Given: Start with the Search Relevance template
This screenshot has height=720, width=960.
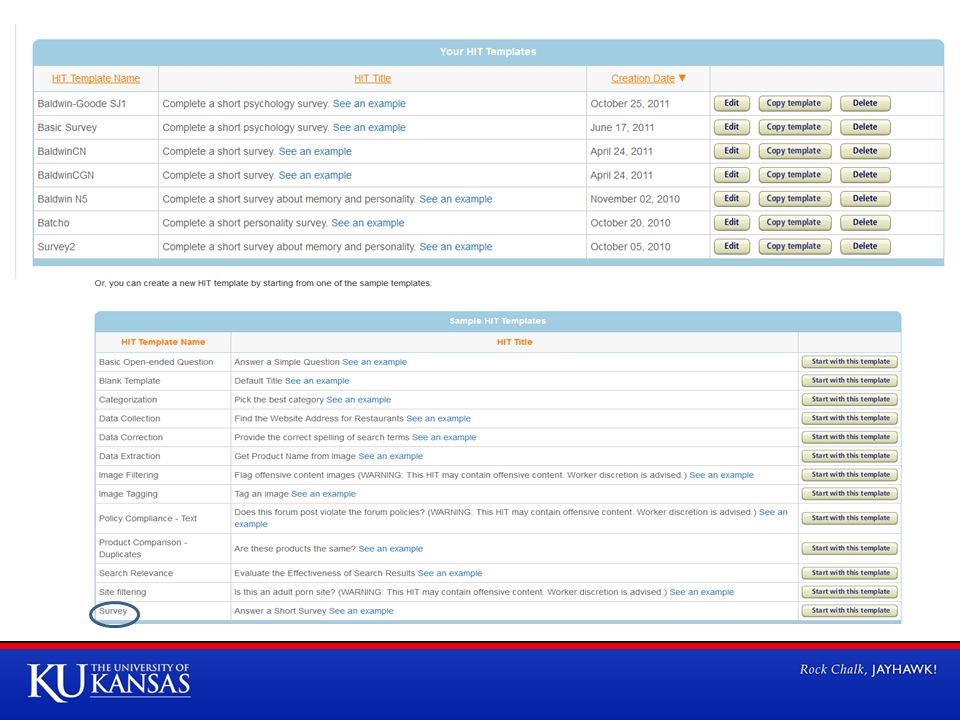Looking at the screenshot, I should (x=850, y=574).
